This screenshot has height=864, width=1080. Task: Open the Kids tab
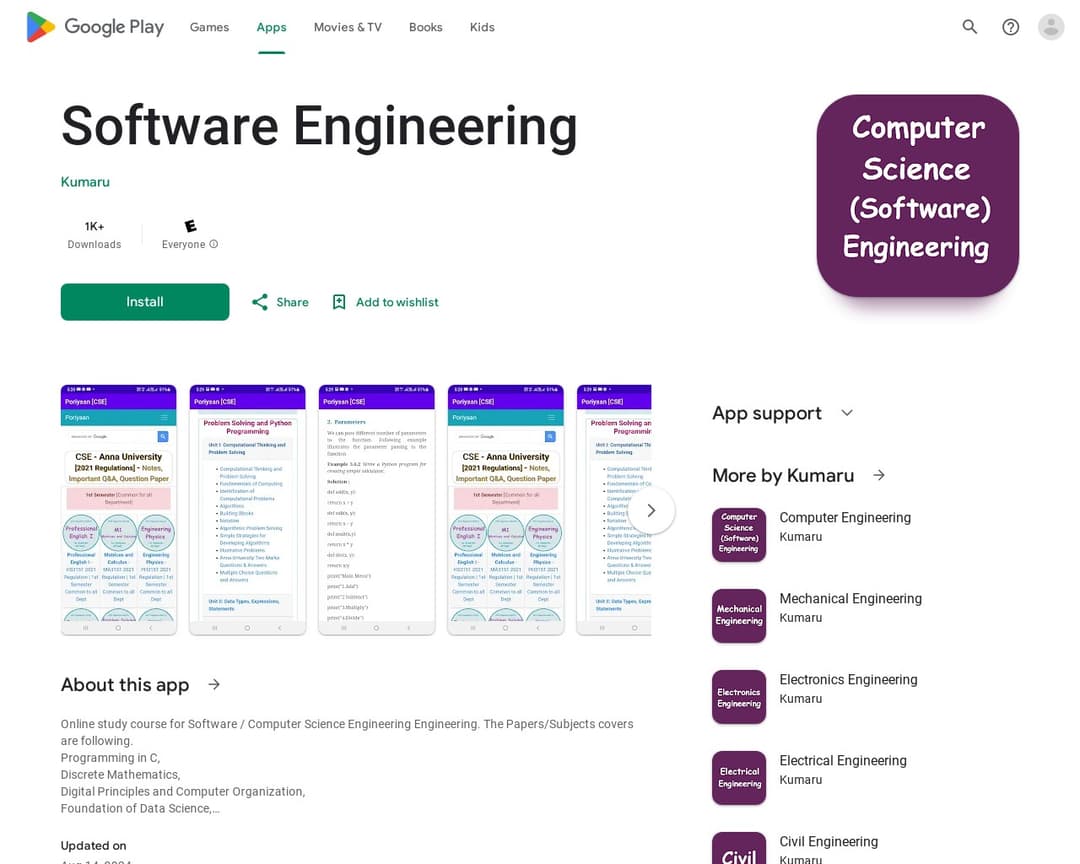pyautogui.click(x=482, y=27)
